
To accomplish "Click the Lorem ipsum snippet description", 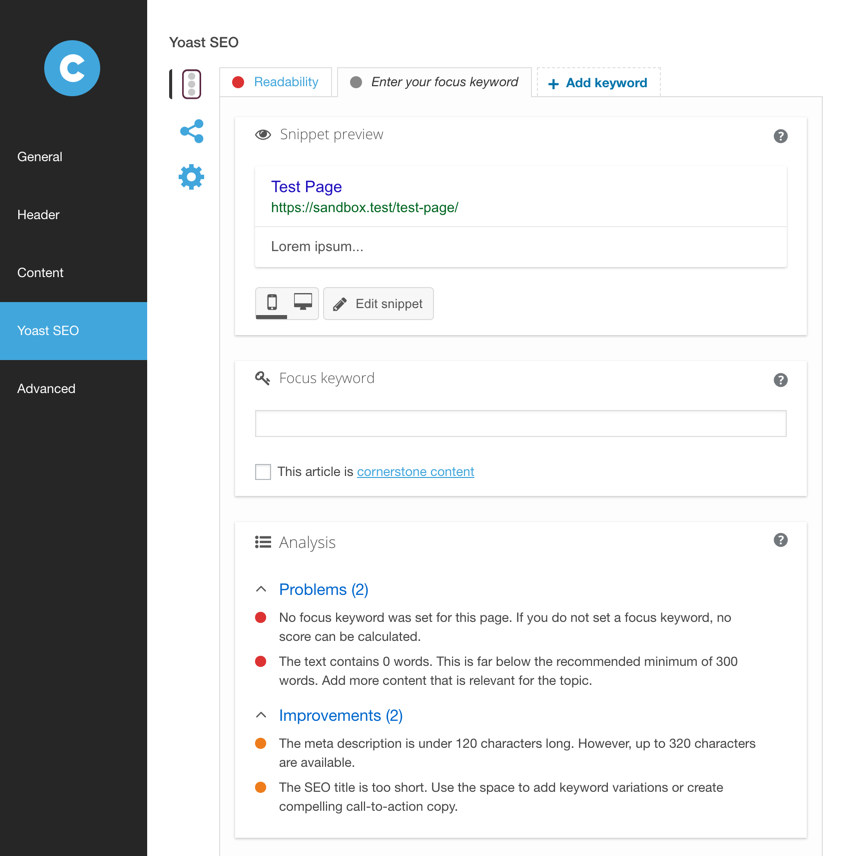I will pos(317,246).
